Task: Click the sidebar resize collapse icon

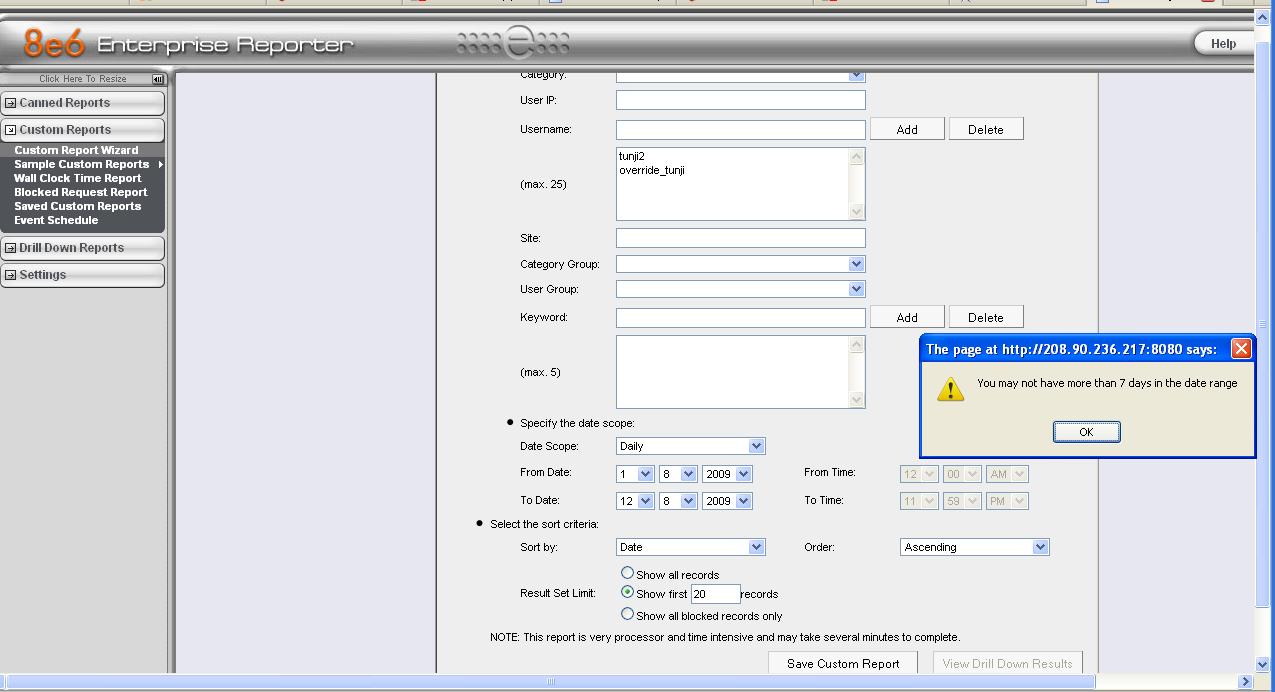Action: point(158,79)
